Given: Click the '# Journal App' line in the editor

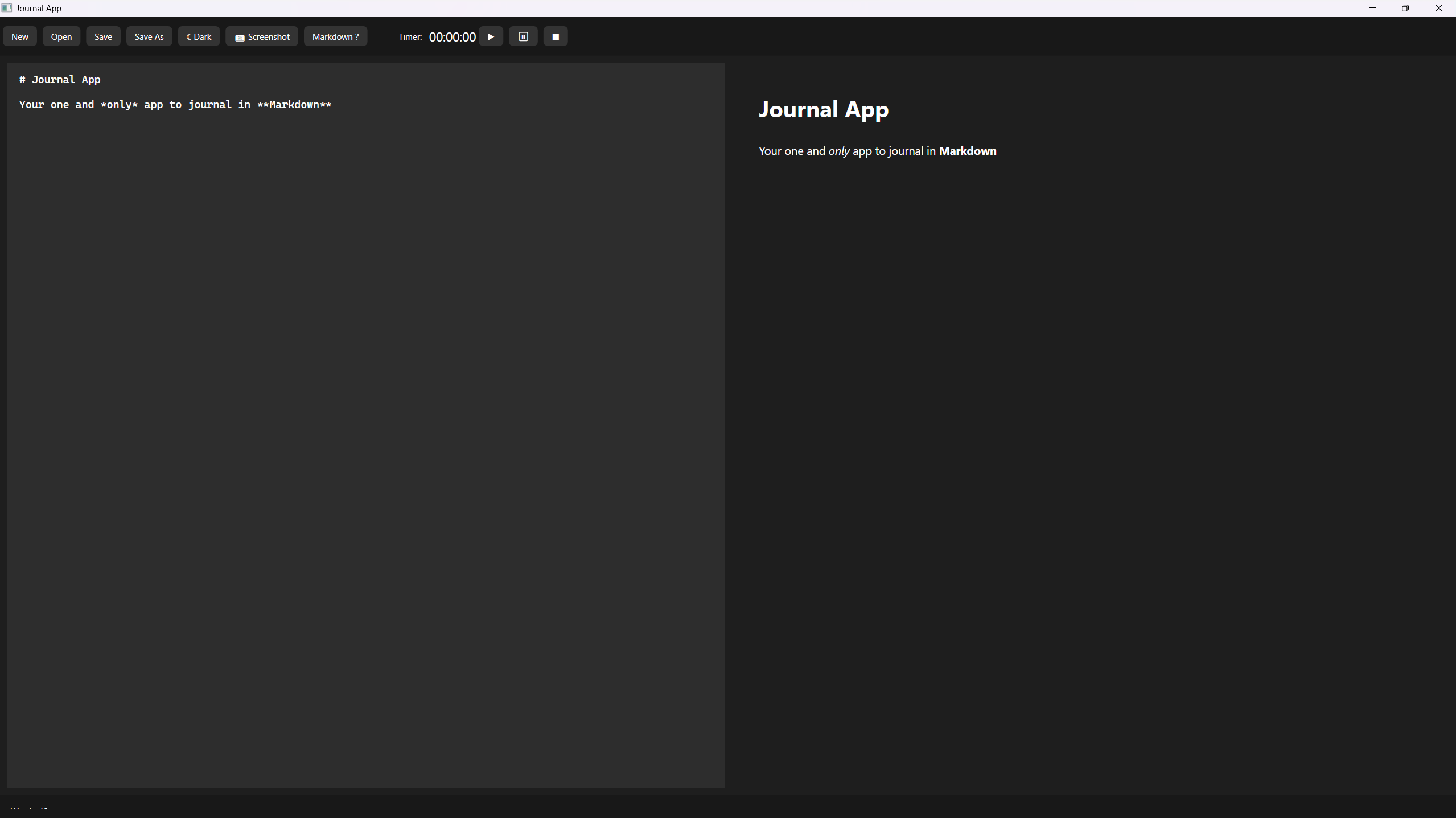Looking at the screenshot, I should click(60, 80).
